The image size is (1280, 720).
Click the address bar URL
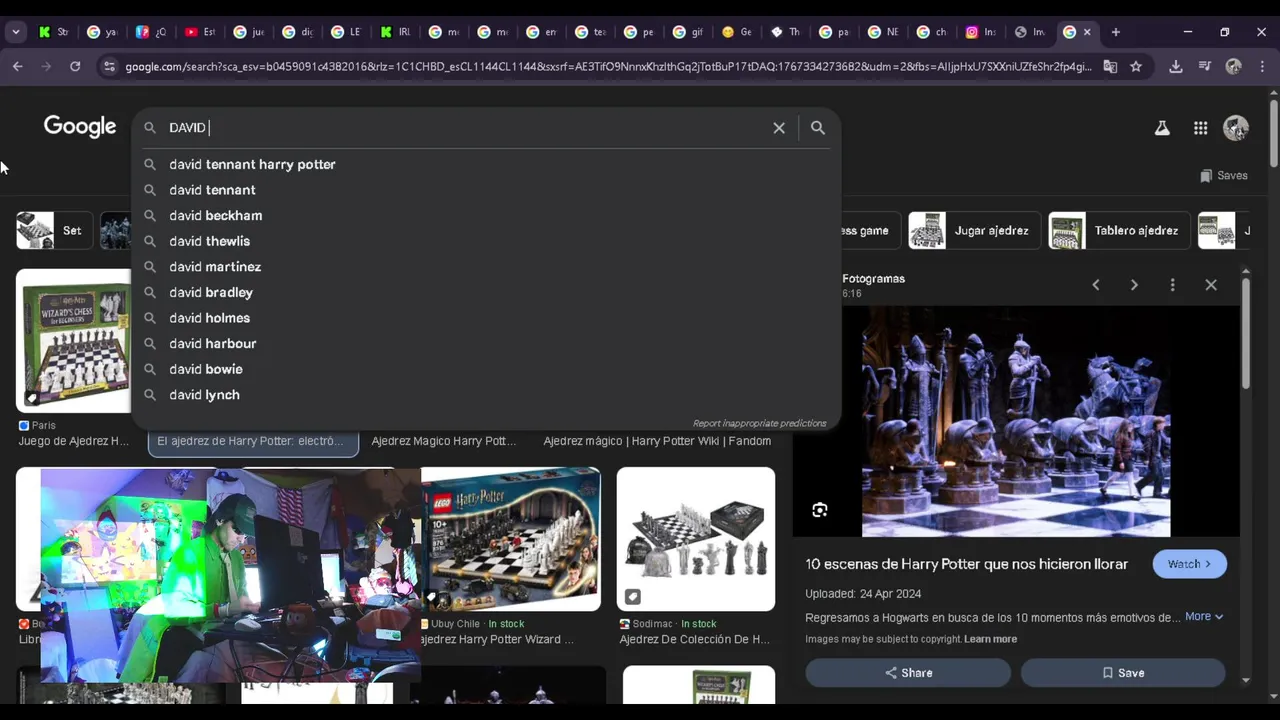click(x=608, y=67)
